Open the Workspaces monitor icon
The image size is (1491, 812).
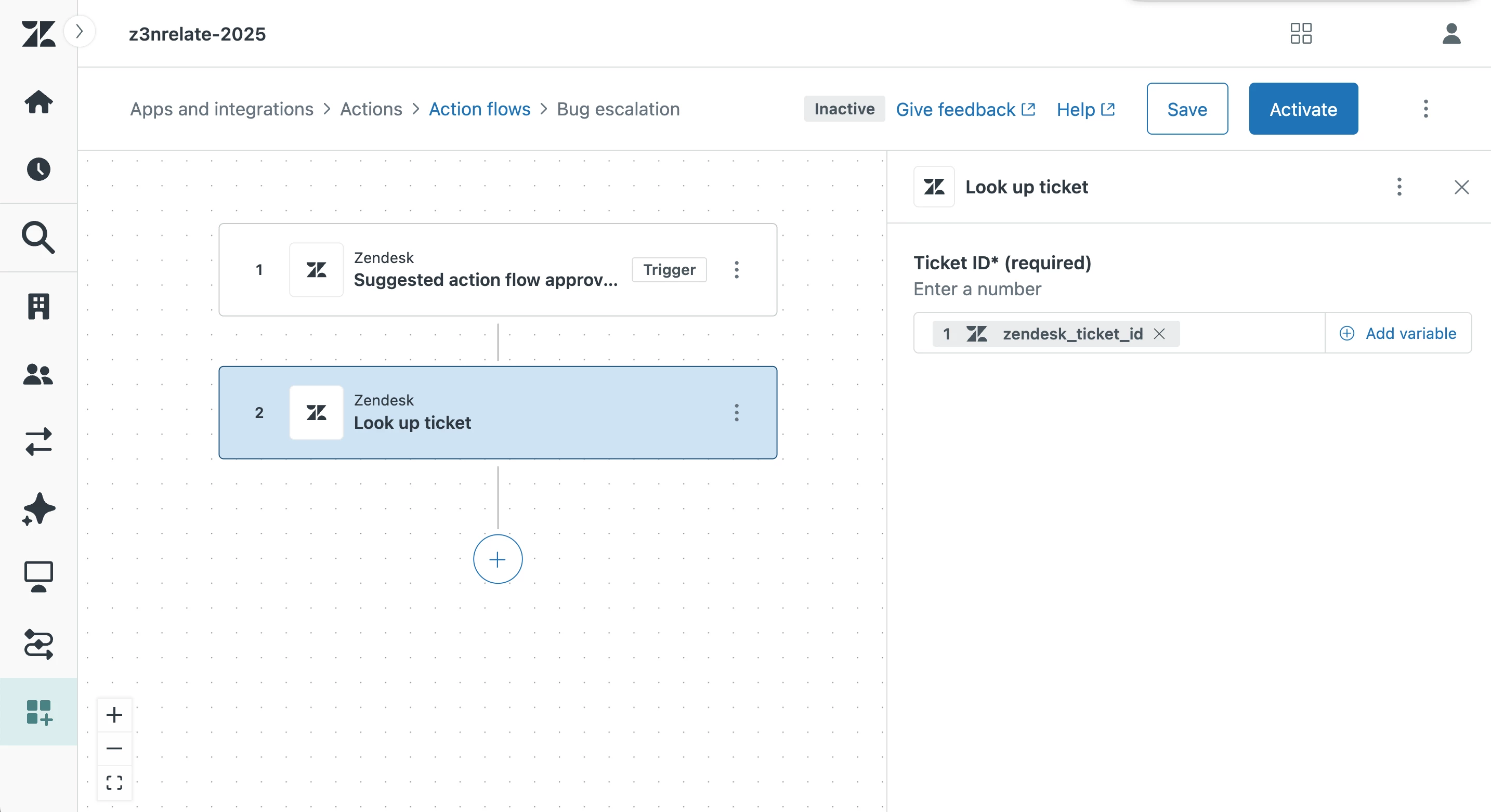[x=38, y=577]
